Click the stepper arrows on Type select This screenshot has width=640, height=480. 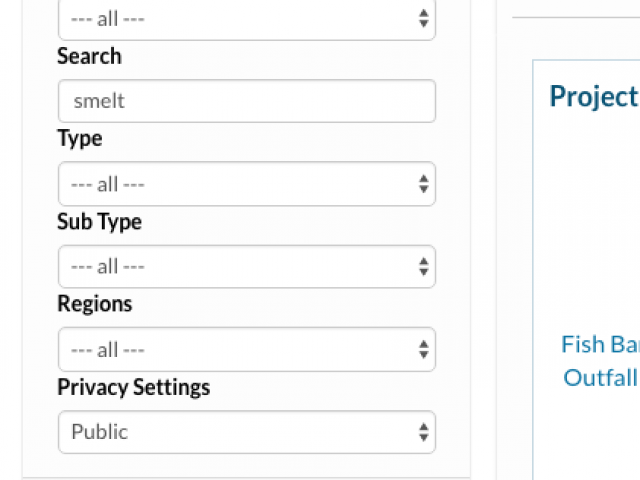tap(424, 184)
